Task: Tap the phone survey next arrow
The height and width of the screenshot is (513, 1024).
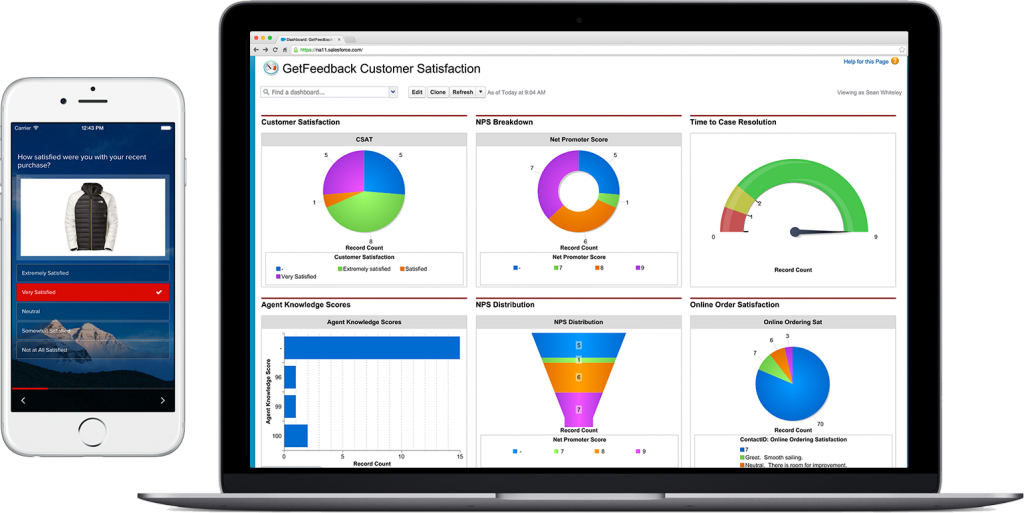Action: click(x=163, y=401)
